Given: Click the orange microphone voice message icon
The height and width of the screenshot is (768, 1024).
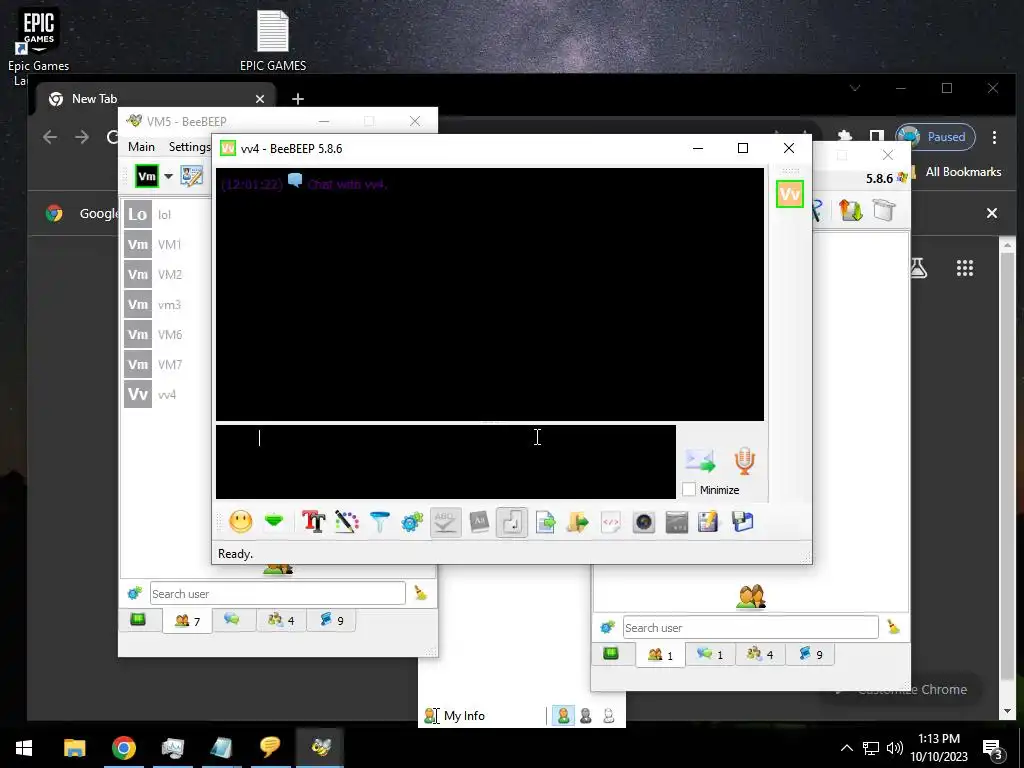Looking at the screenshot, I should (744, 460).
